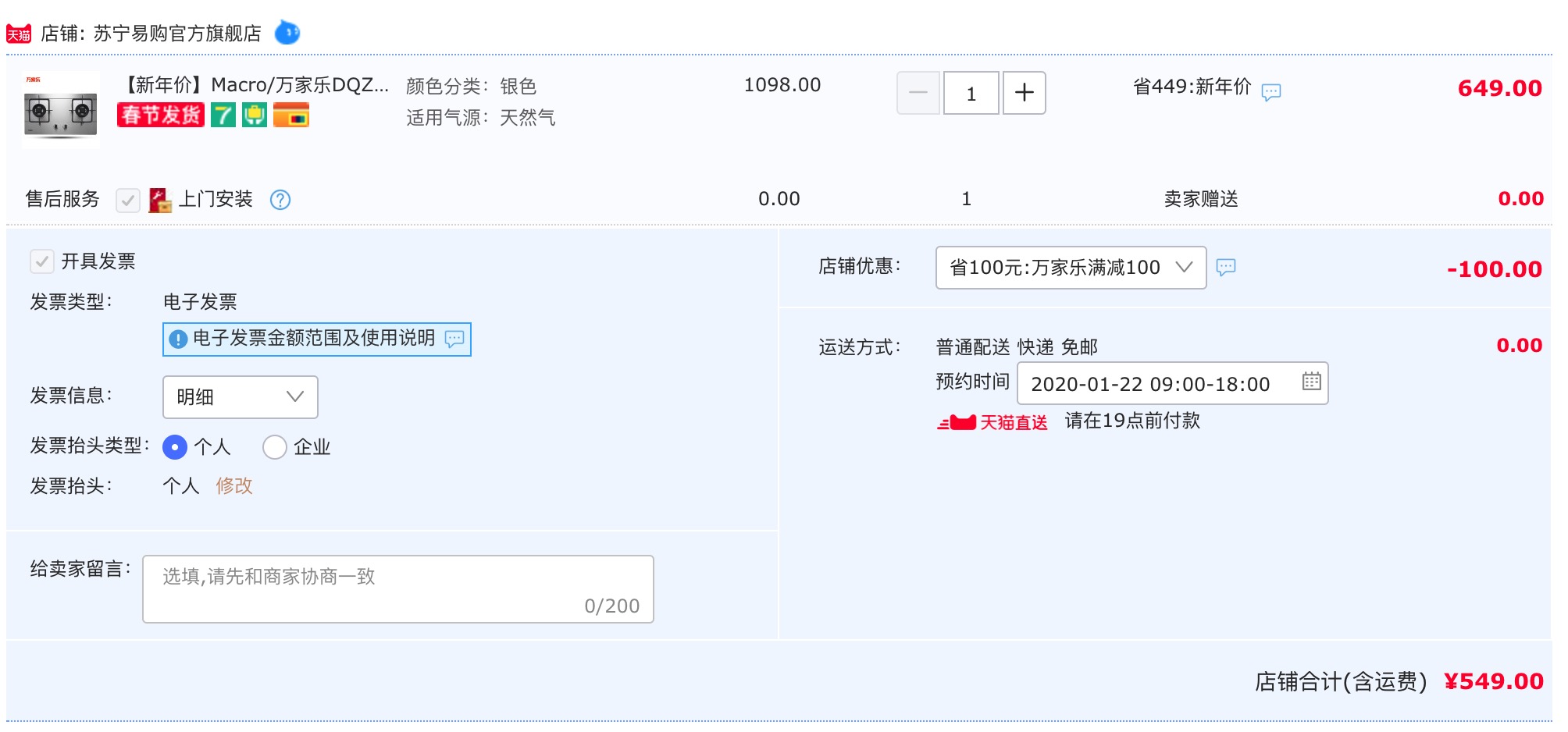This screenshot has width=1568, height=732.
Task: Click the comment icon beside the store discount dropdown
Action: (1226, 267)
